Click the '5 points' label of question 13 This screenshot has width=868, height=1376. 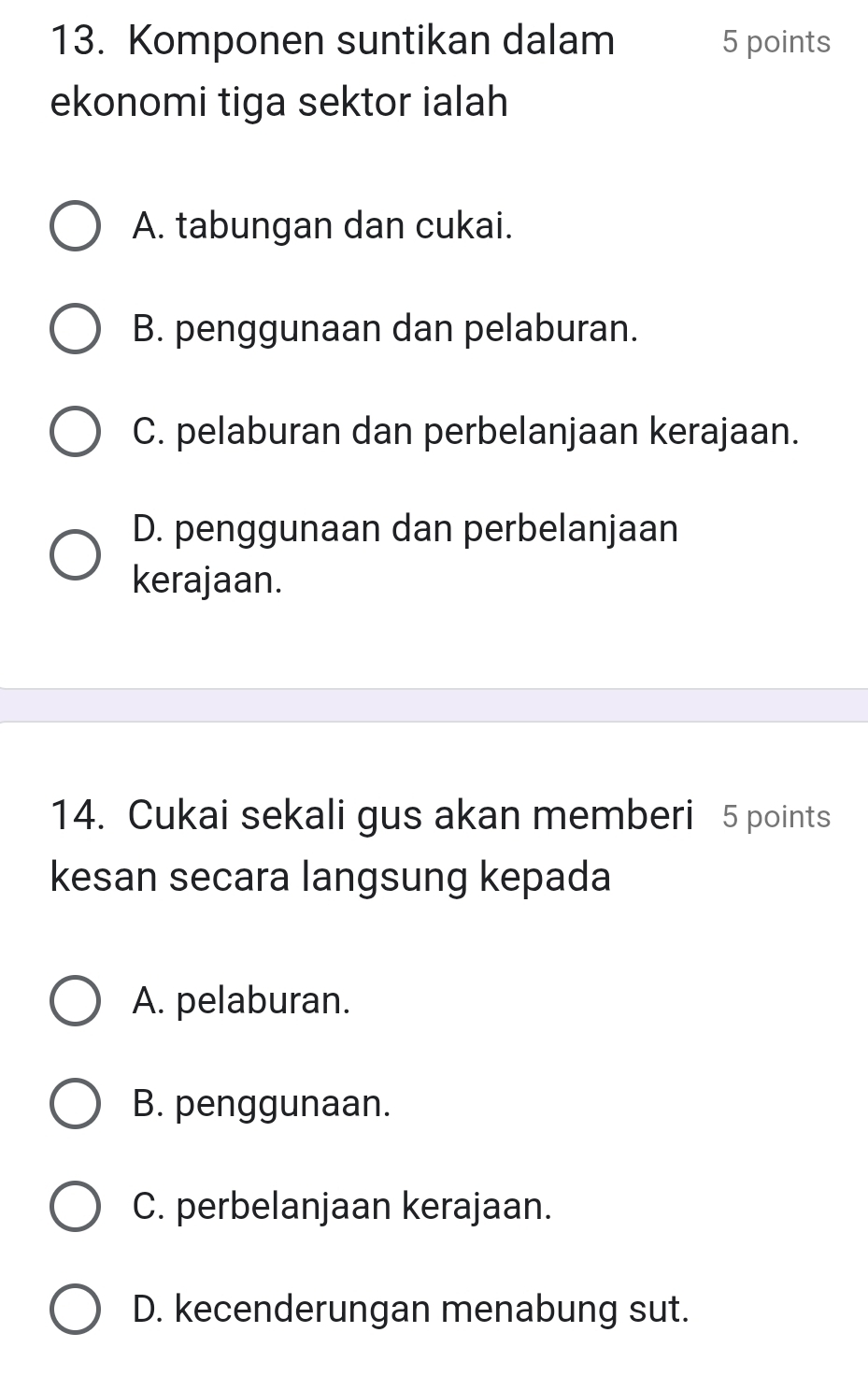pos(776,43)
